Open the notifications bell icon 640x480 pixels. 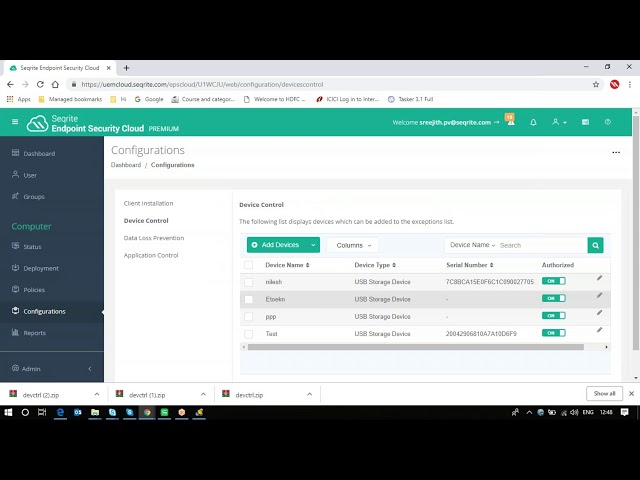pyautogui.click(x=533, y=122)
